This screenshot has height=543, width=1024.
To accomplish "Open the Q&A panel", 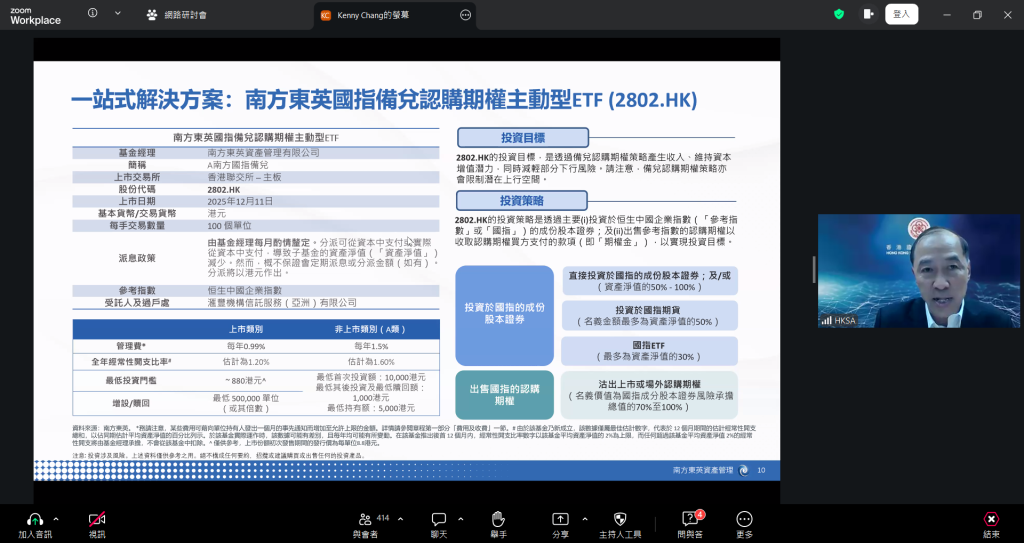I will (x=691, y=519).
